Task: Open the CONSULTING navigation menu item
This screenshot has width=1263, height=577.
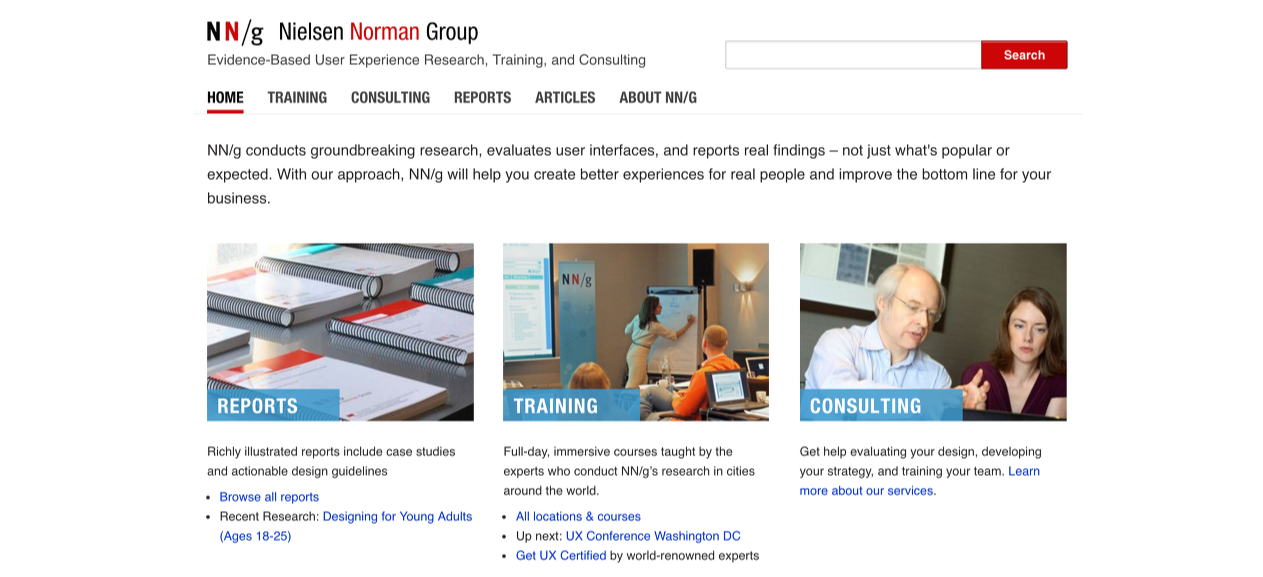Action: 390,98
